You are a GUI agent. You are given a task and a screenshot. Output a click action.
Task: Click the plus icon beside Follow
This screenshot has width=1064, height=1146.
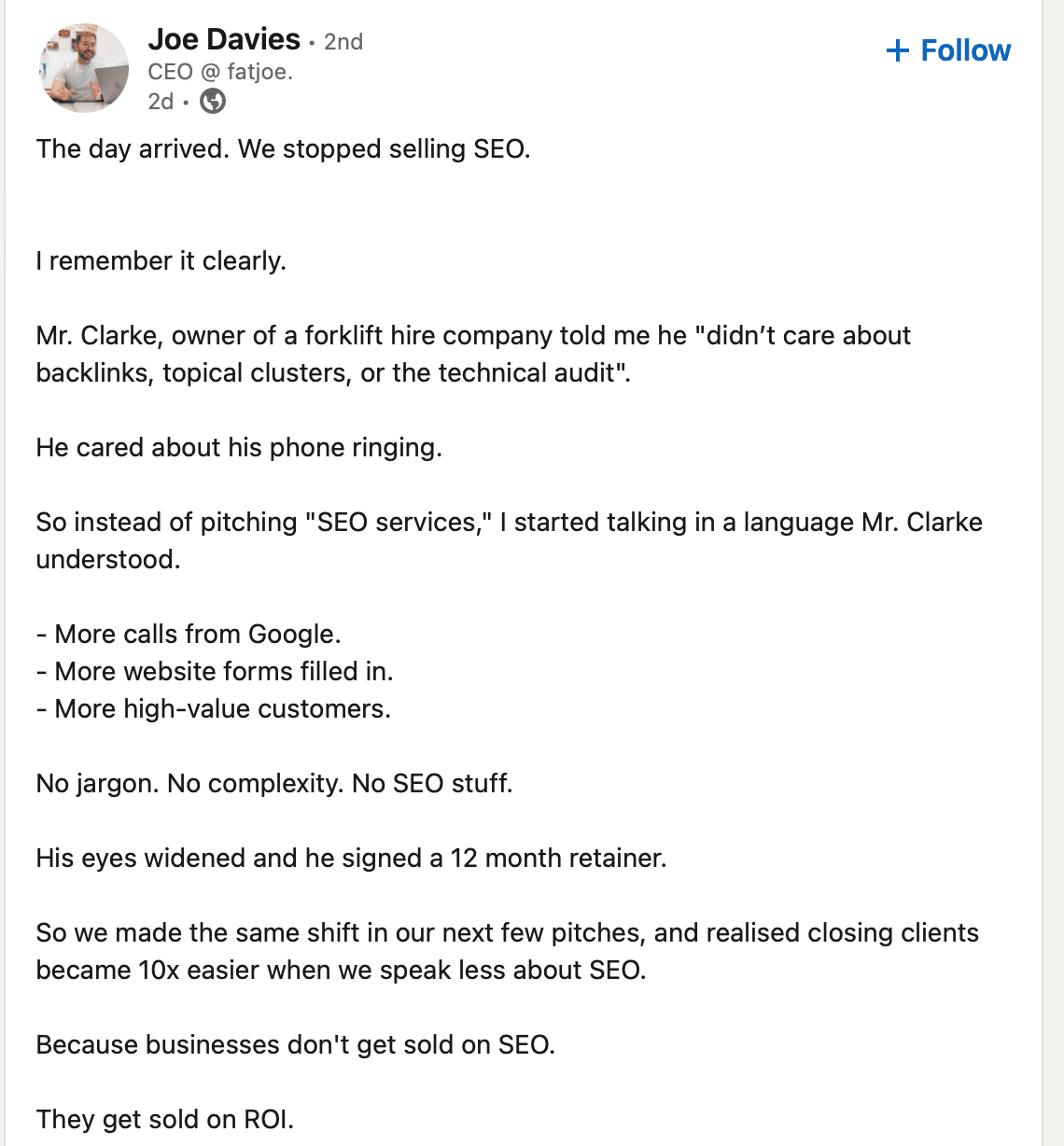(897, 50)
